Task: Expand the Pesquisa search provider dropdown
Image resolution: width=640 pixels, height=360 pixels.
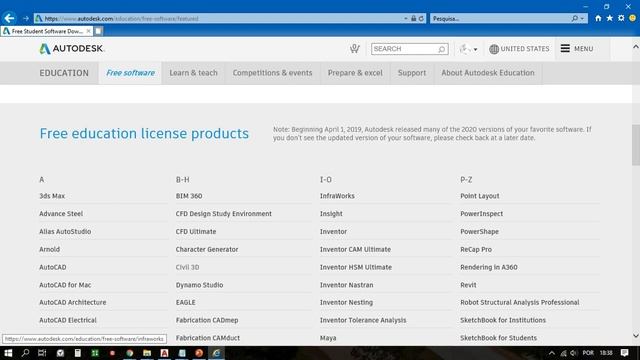Action: [x=582, y=18]
